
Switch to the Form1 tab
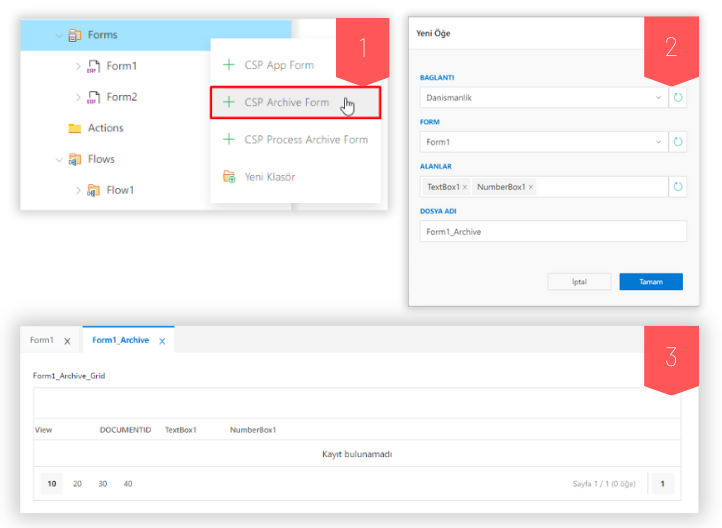click(42, 340)
